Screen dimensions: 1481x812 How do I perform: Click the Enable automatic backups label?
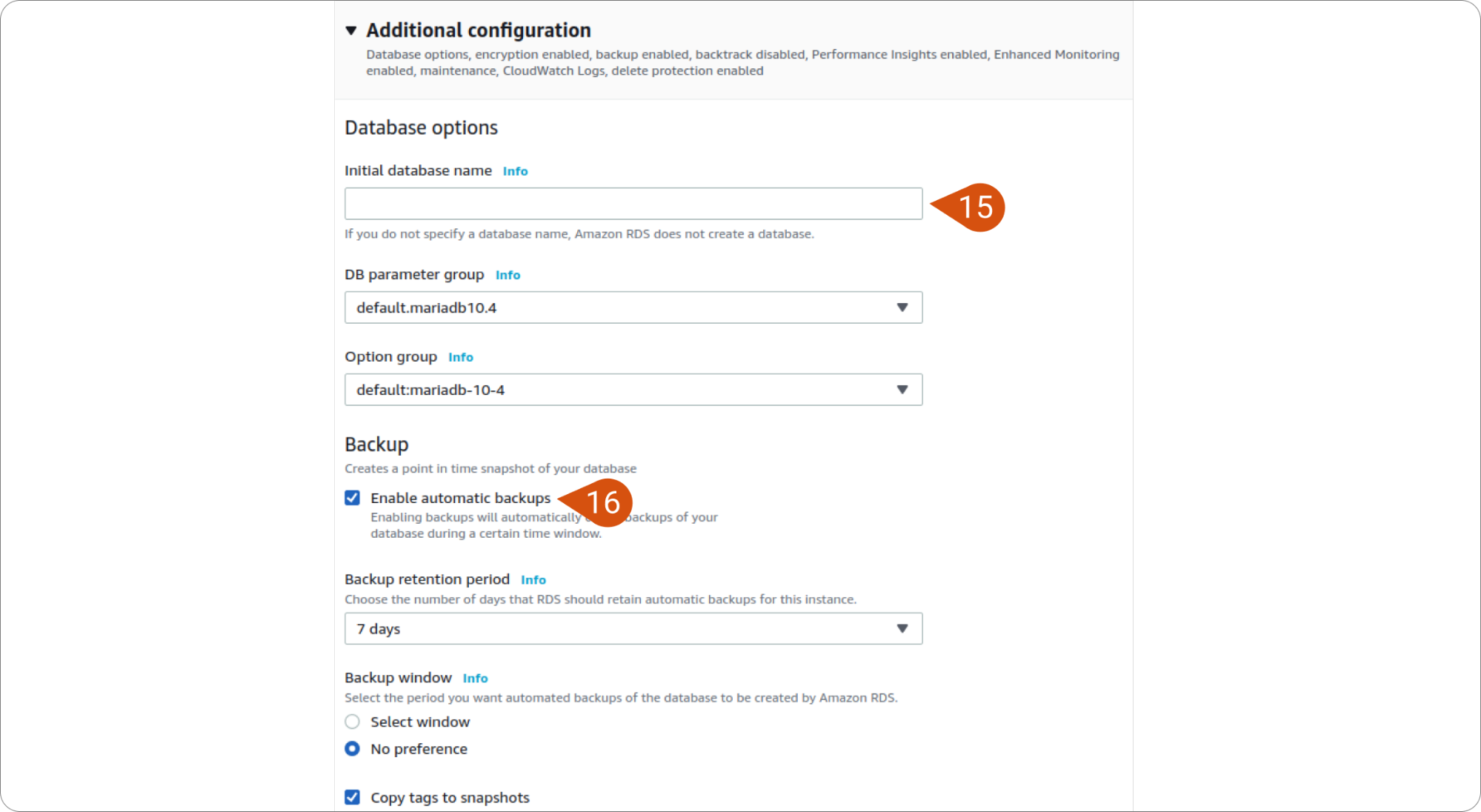point(461,498)
